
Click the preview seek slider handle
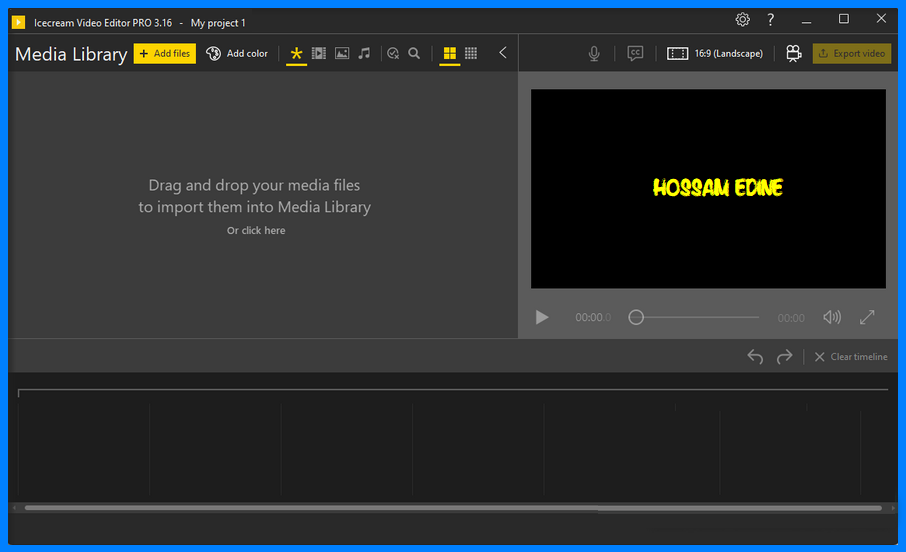[636, 317]
